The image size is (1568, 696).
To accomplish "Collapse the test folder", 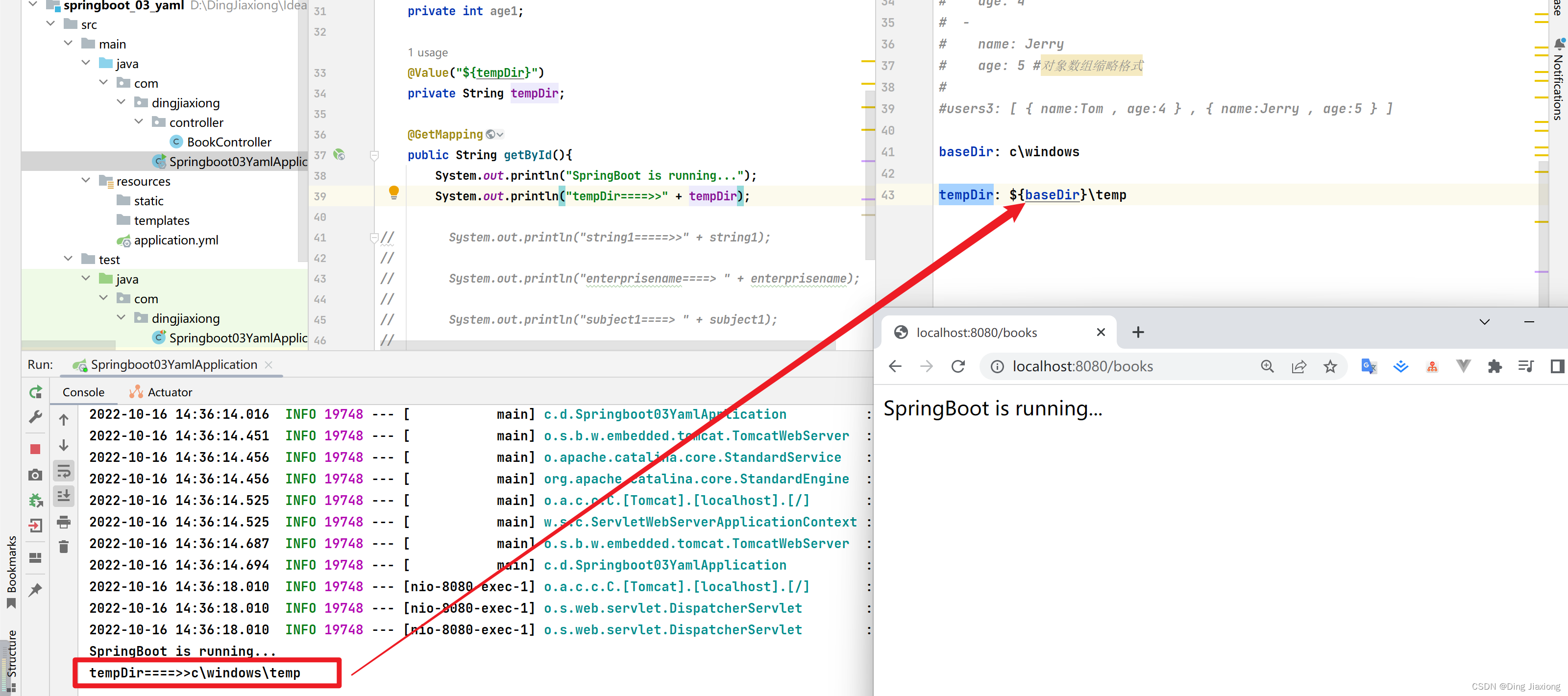I will coord(69,259).
